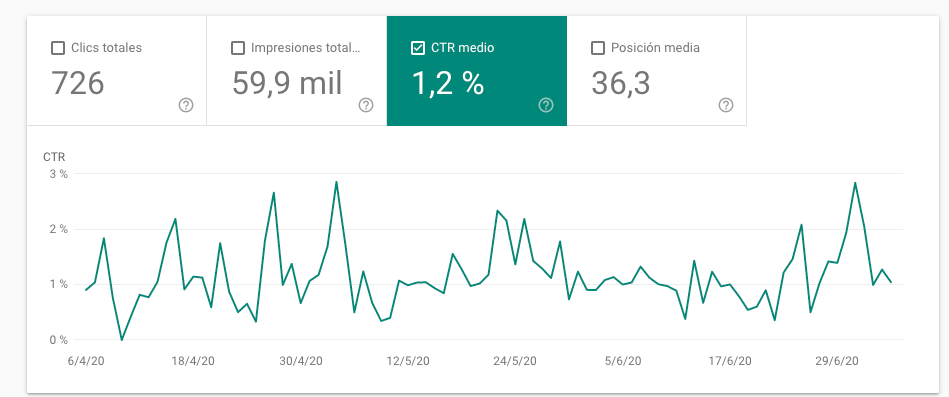
Task: Open help icon on Clics totales card
Action: click(x=186, y=105)
